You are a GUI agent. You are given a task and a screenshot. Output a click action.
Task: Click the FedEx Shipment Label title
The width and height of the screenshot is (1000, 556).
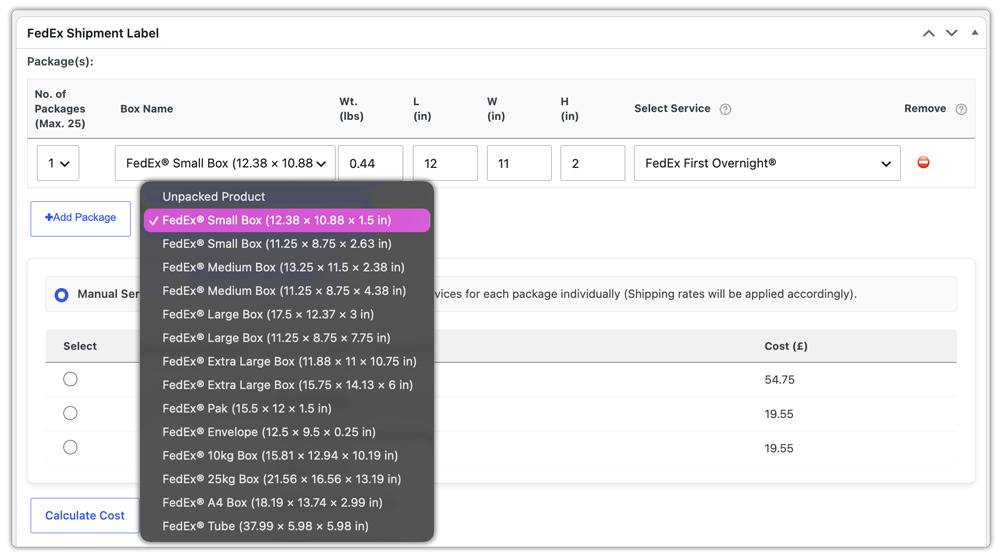pyautogui.click(x=93, y=33)
